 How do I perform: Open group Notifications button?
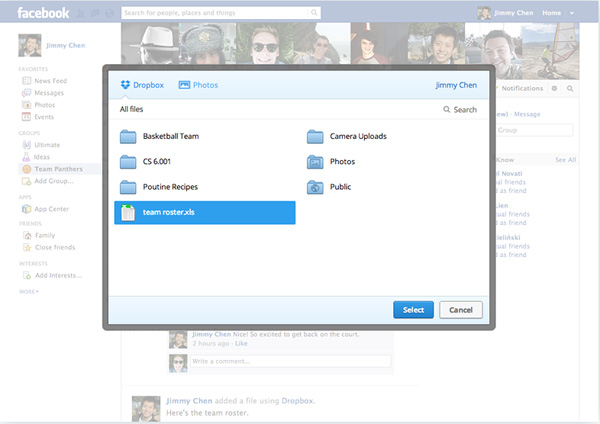click(520, 88)
